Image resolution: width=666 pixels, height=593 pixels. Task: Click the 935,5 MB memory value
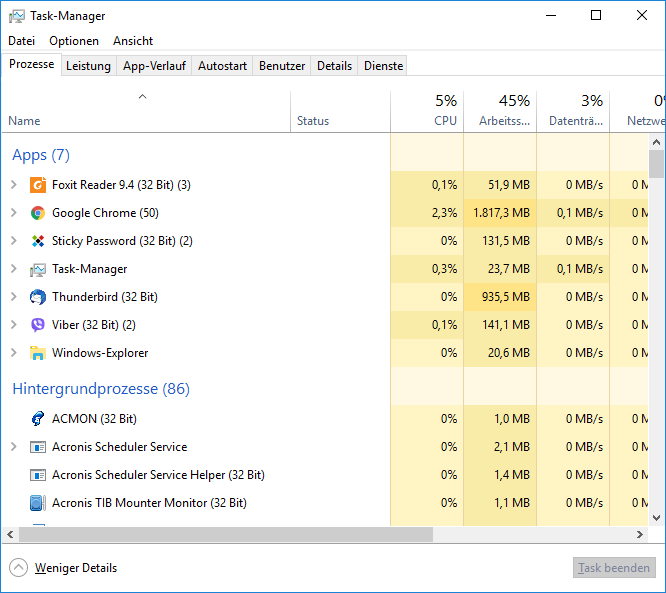tap(506, 297)
